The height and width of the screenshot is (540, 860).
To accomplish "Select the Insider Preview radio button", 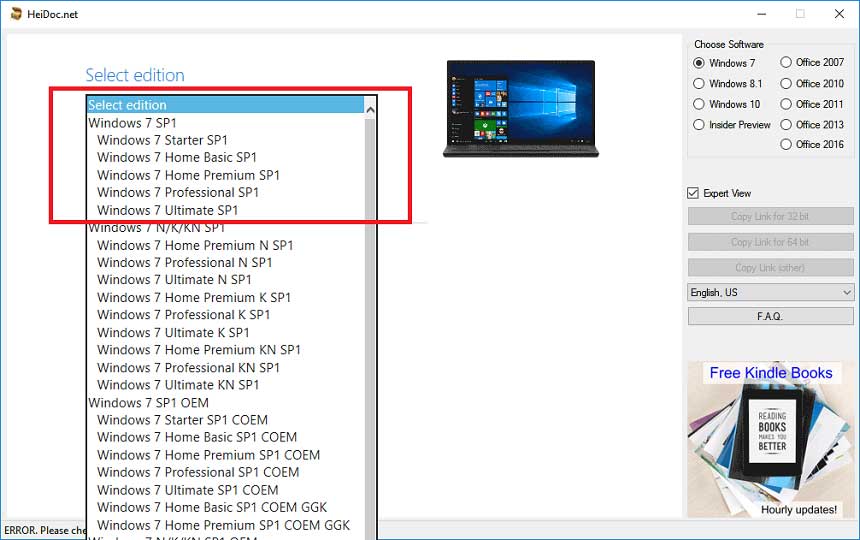I will click(x=699, y=124).
